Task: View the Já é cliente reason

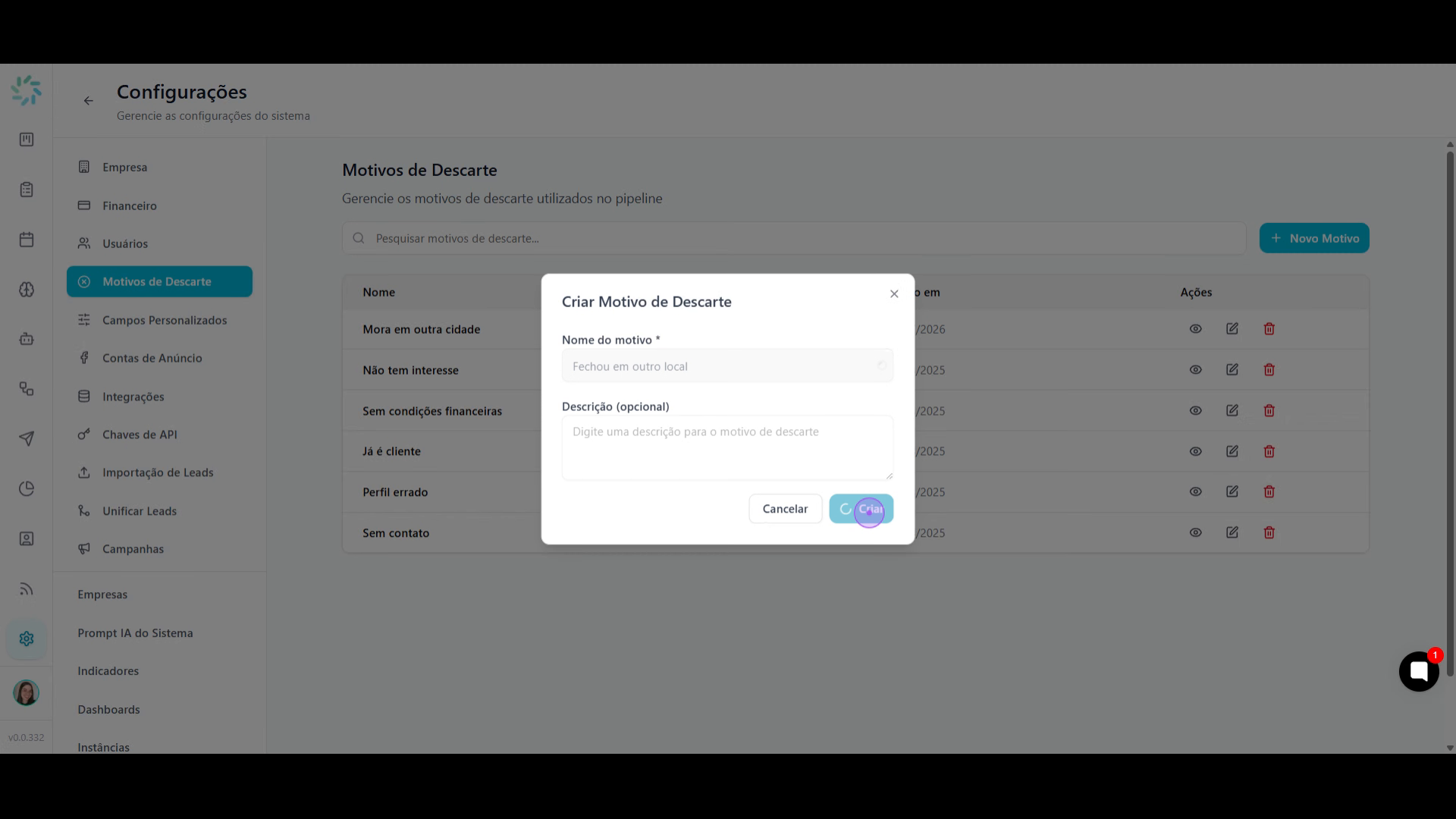Action: coord(1196,452)
